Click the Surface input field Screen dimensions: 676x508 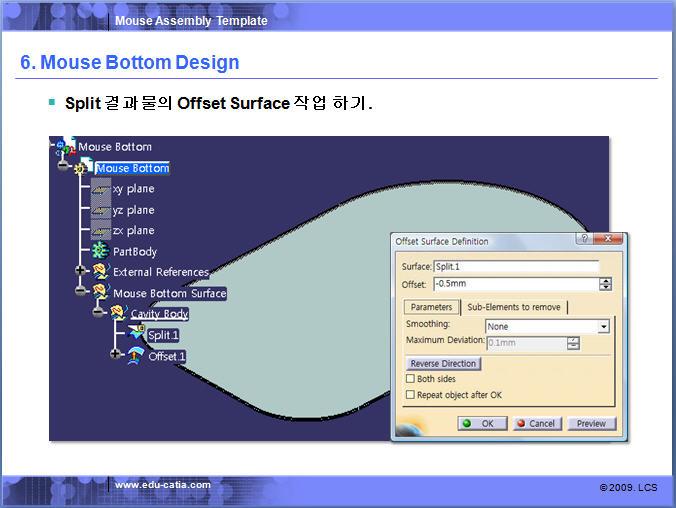(x=515, y=267)
